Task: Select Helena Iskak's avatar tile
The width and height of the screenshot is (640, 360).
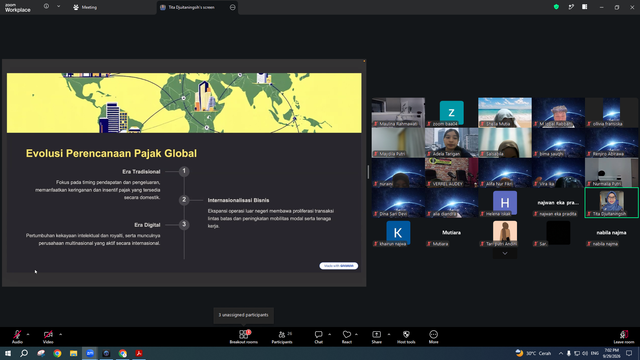Action: pos(505,202)
